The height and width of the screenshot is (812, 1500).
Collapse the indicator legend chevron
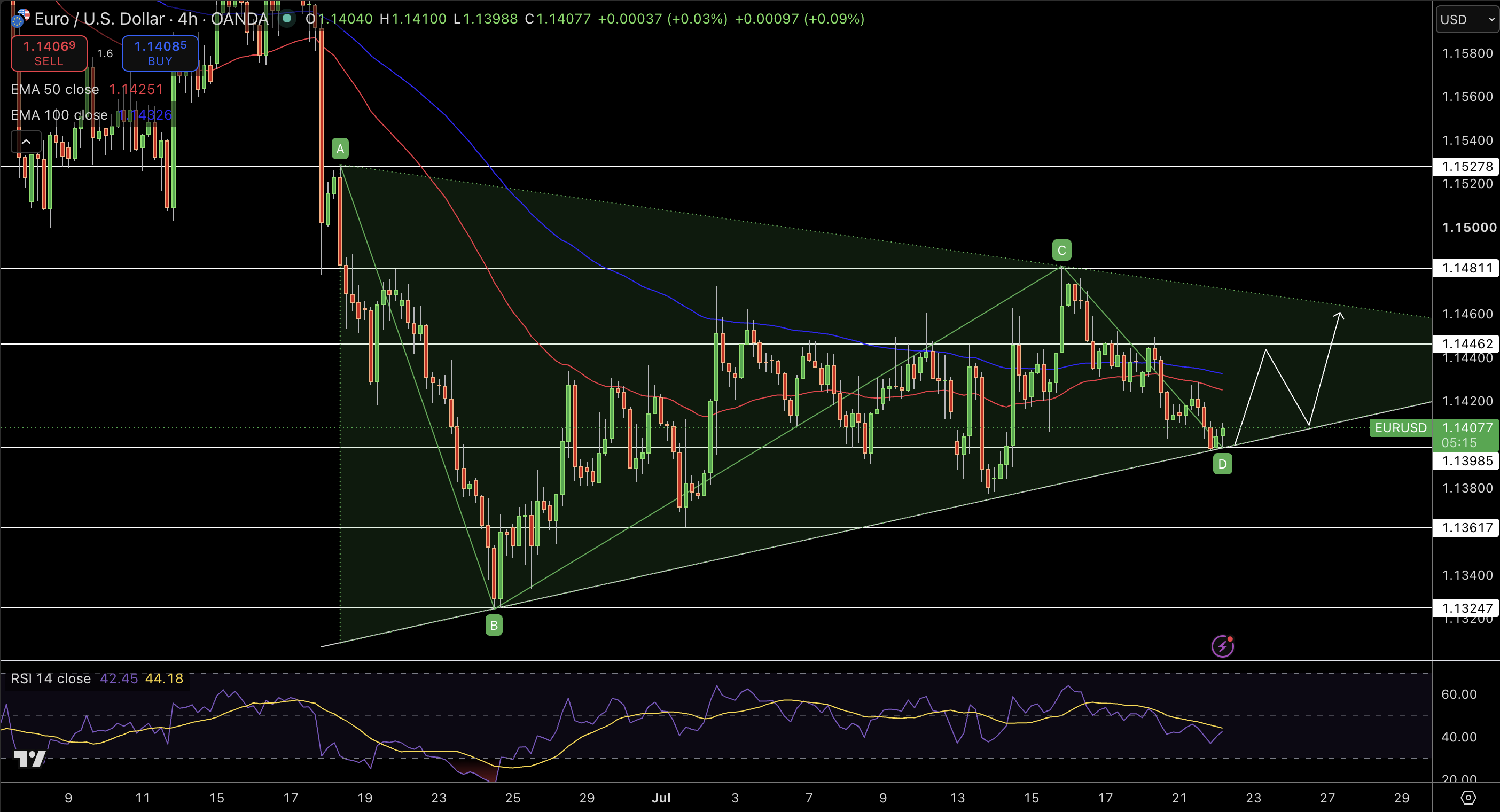coord(26,142)
